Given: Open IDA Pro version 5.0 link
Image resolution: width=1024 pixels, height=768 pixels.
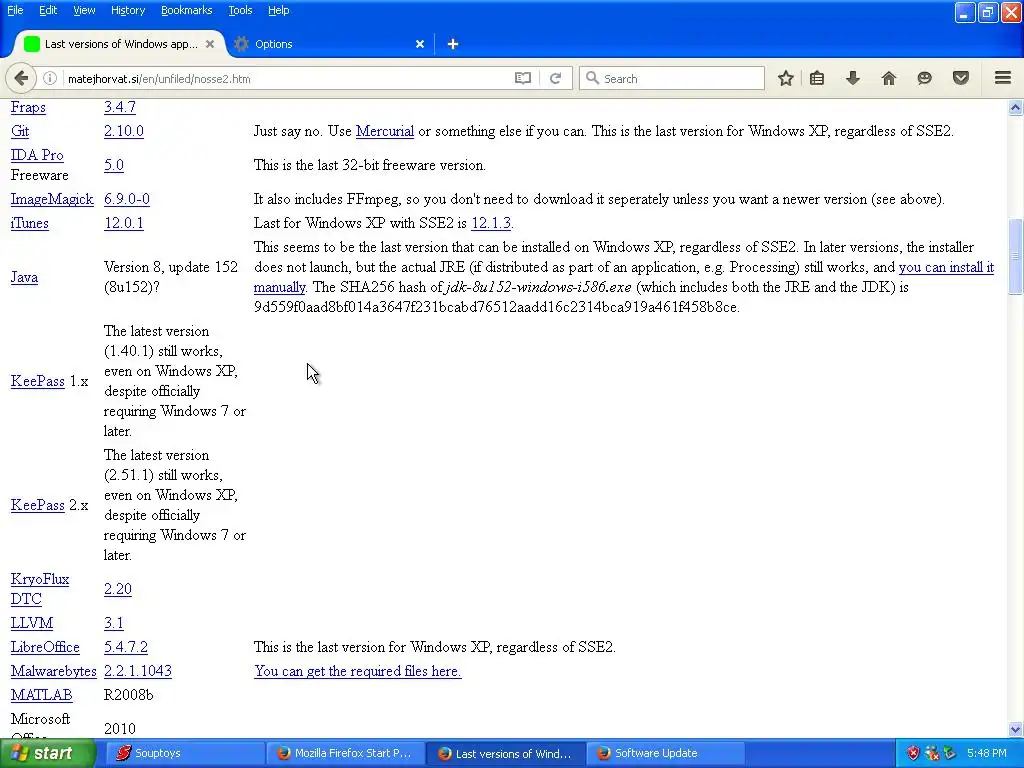Looking at the screenshot, I should click(114, 165).
